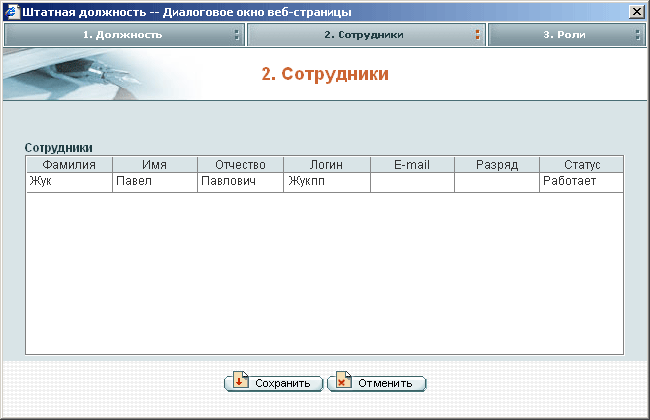Viewport: 650px width, 420px height.
Task: Select the Павел name cell
Action: pos(155,182)
